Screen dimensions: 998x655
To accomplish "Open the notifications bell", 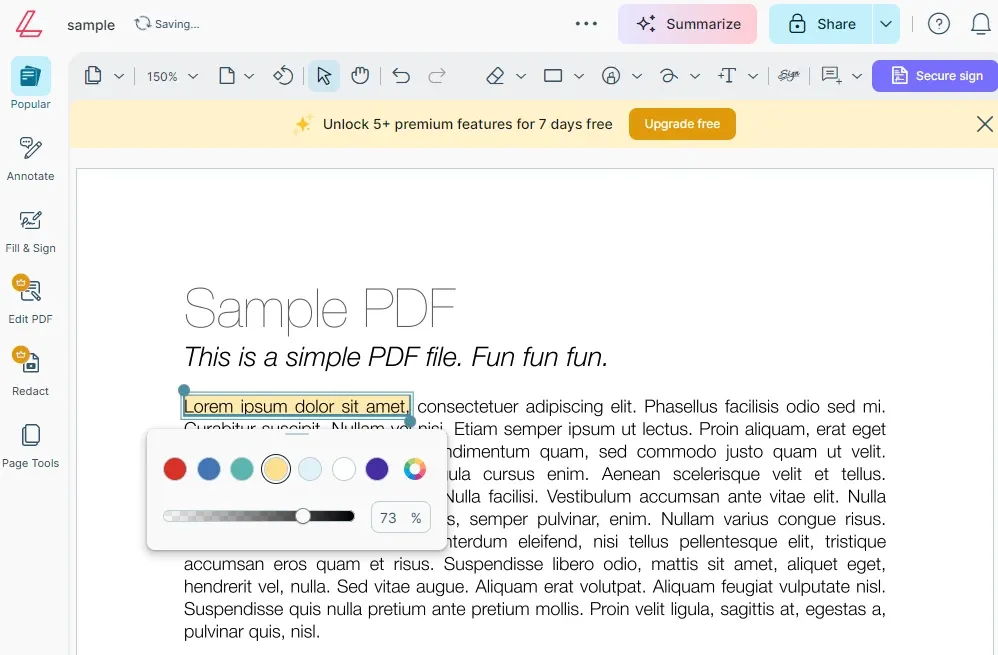I will (981, 23).
